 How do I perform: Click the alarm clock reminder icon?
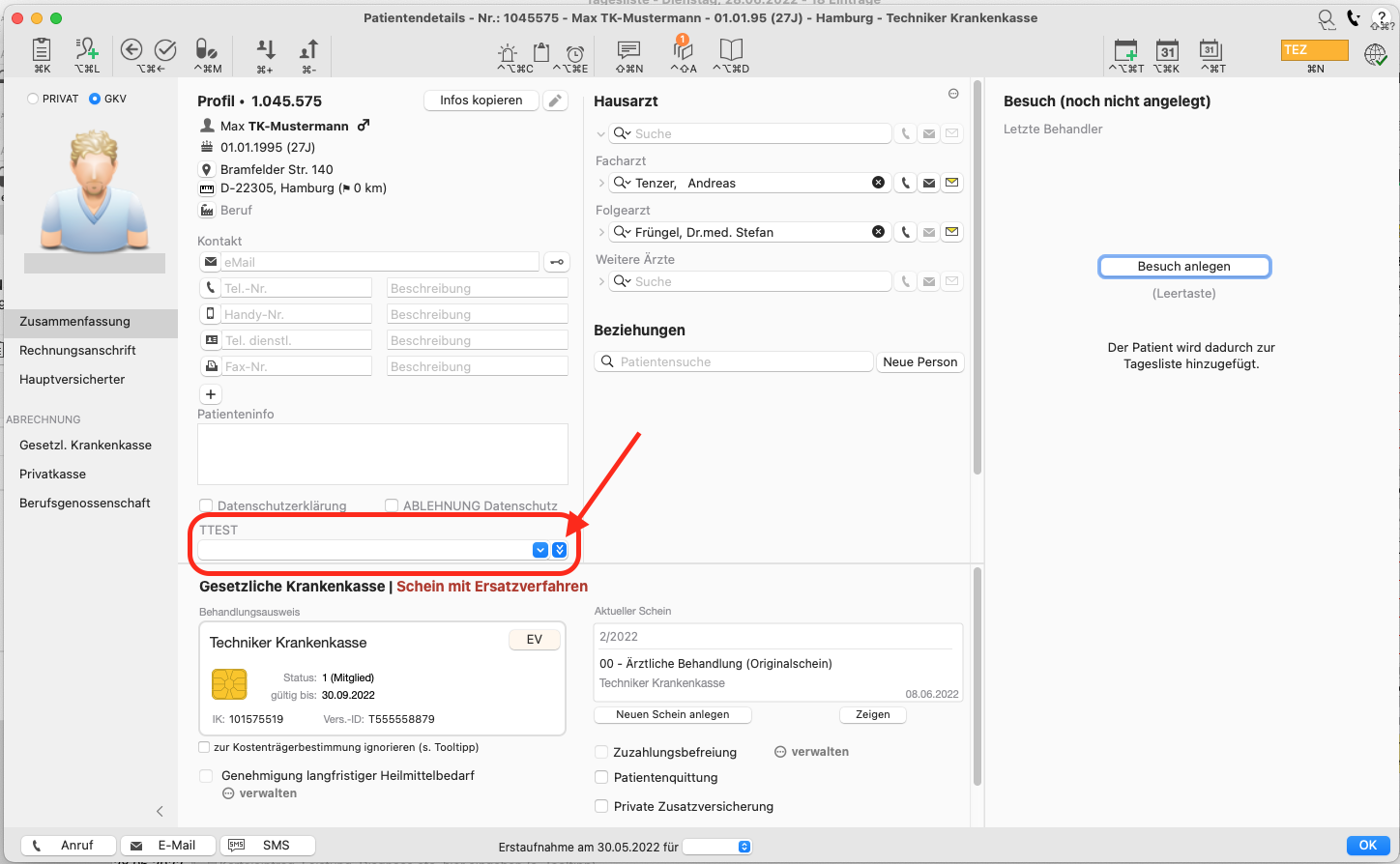(x=575, y=52)
